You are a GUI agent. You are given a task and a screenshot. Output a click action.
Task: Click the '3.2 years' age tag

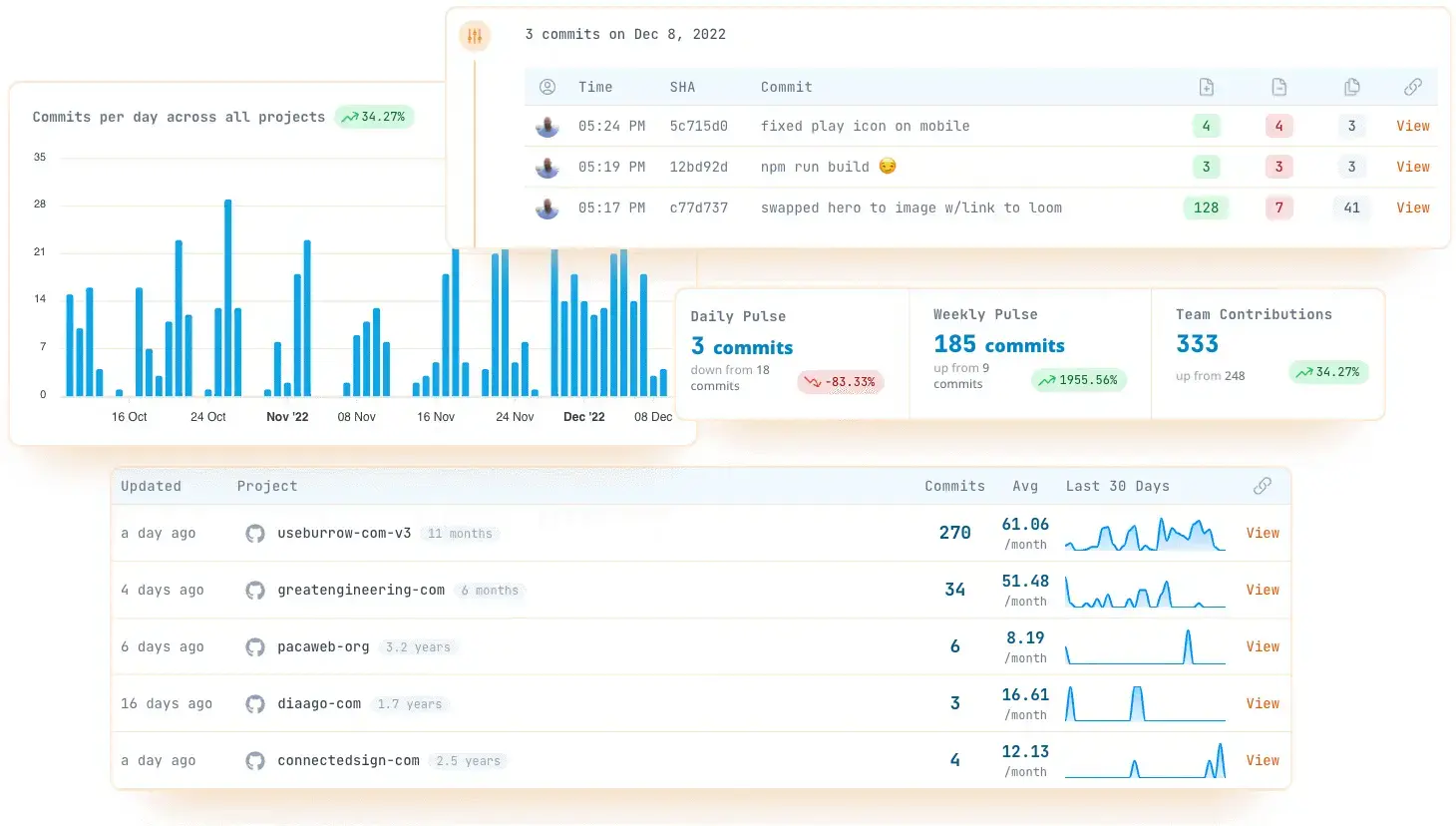tap(418, 647)
